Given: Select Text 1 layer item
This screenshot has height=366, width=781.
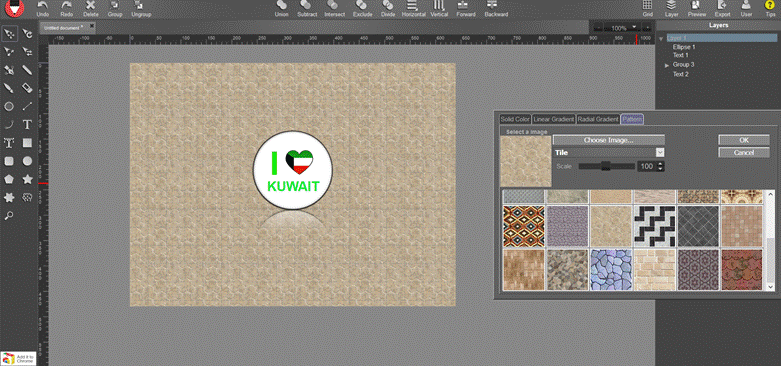Looking at the screenshot, I should click(680, 55).
